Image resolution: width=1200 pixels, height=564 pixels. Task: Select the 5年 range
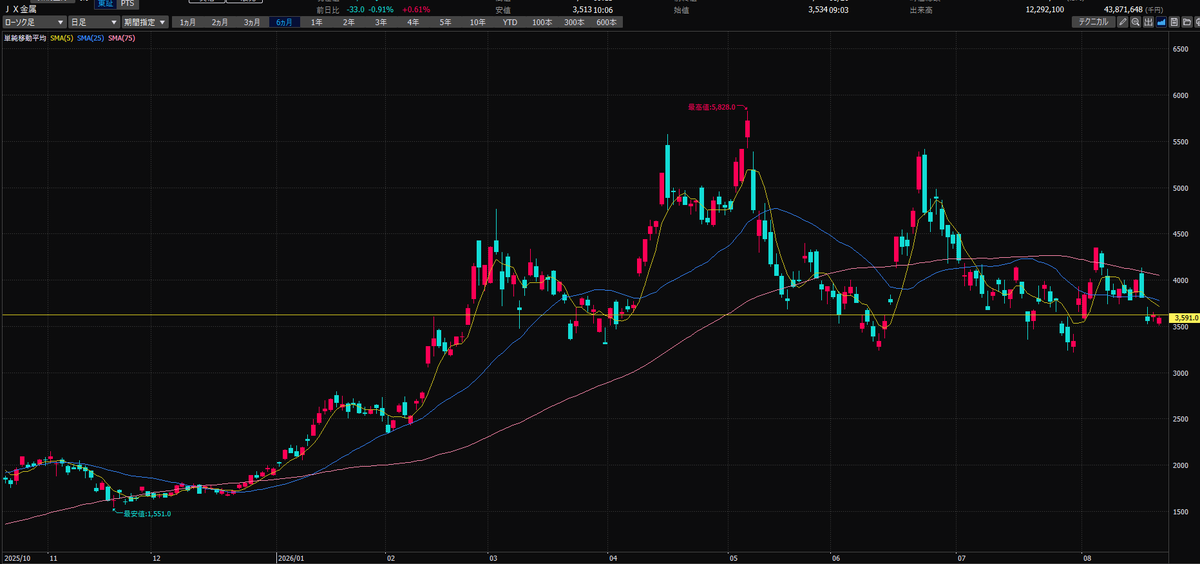click(445, 22)
